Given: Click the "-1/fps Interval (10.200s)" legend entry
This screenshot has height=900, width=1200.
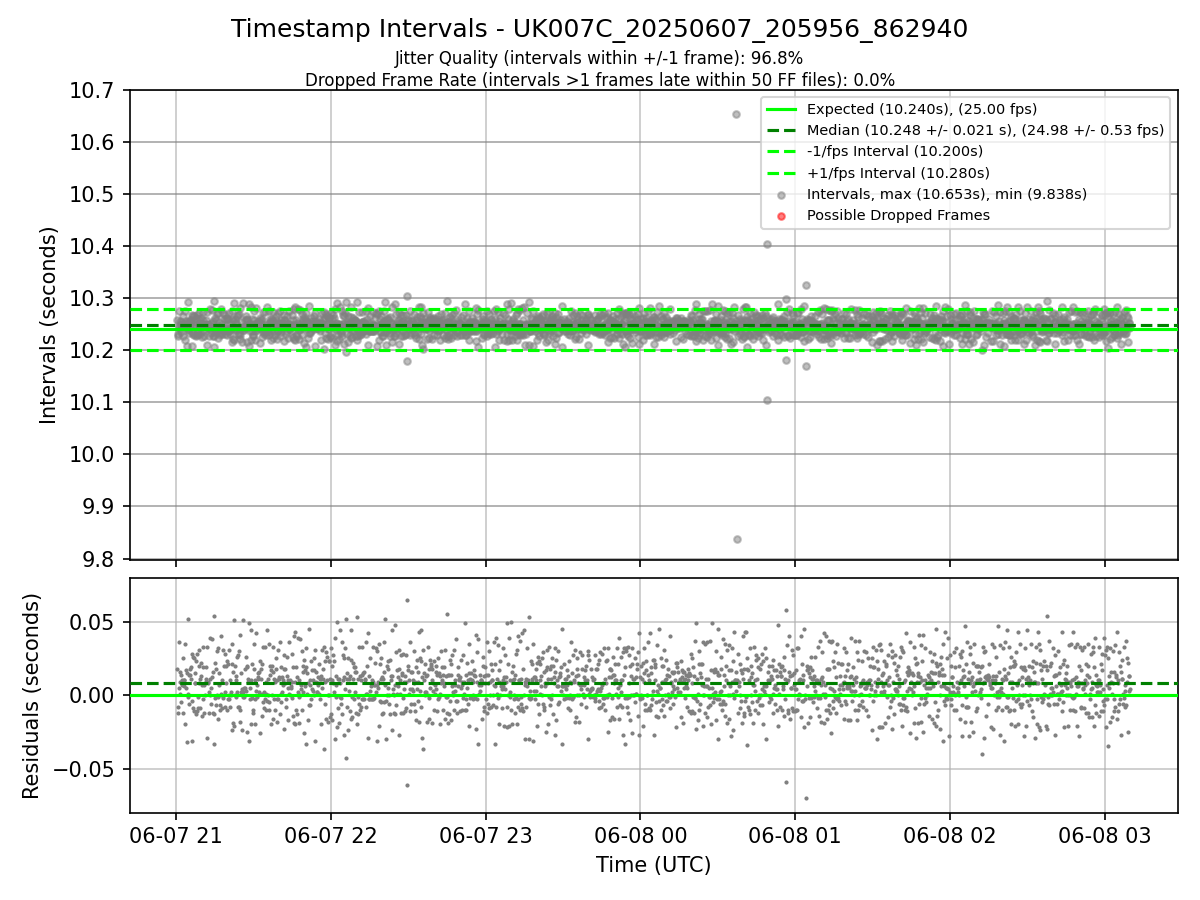Looking at the screenshot, I should click(x=894, y=151).
